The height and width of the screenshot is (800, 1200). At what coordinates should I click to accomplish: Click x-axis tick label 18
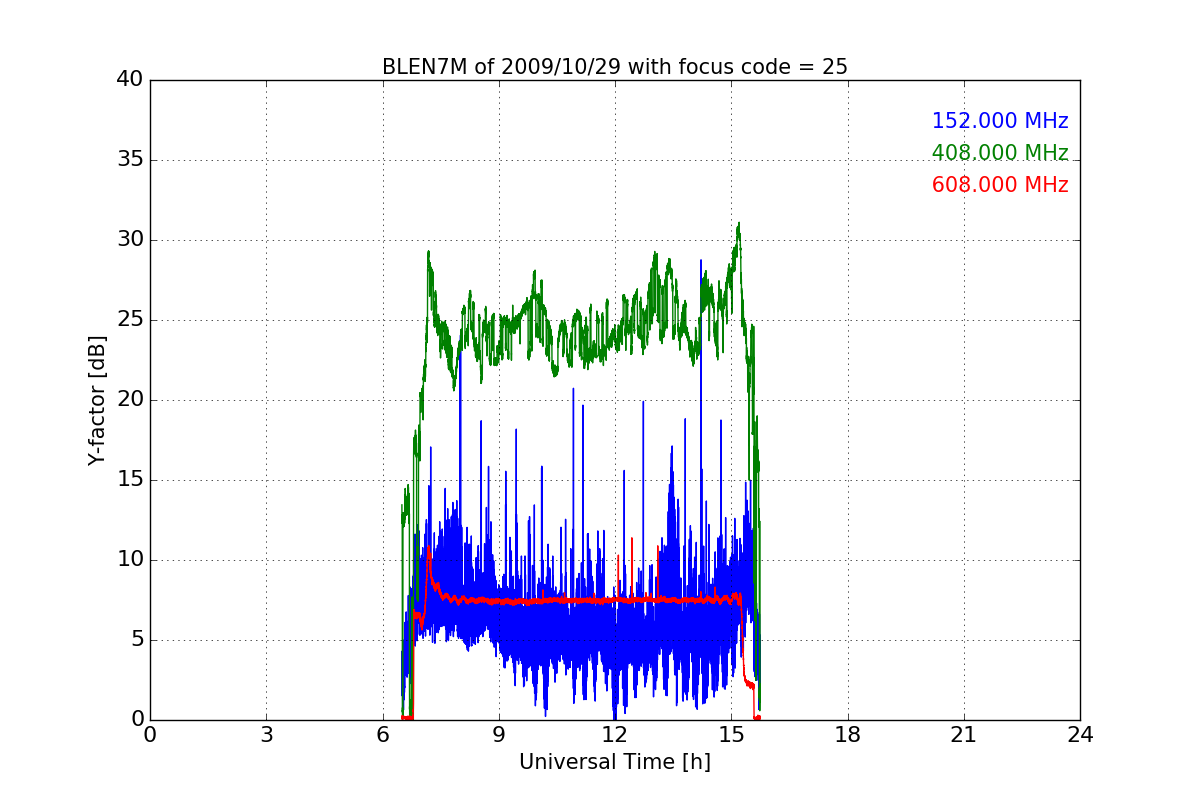(x=848, y=735)
